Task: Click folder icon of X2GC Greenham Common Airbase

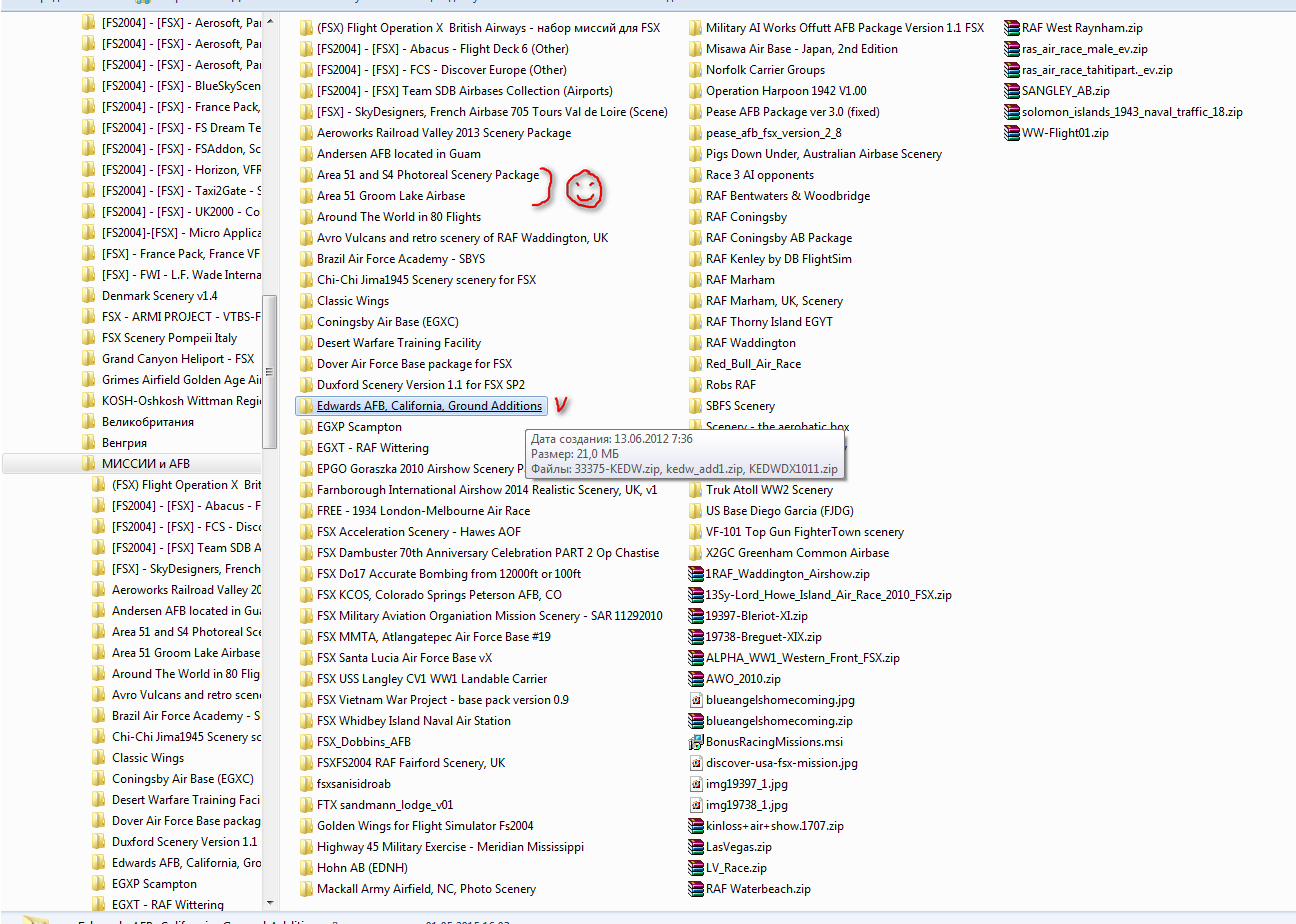Action: [696, 553]
